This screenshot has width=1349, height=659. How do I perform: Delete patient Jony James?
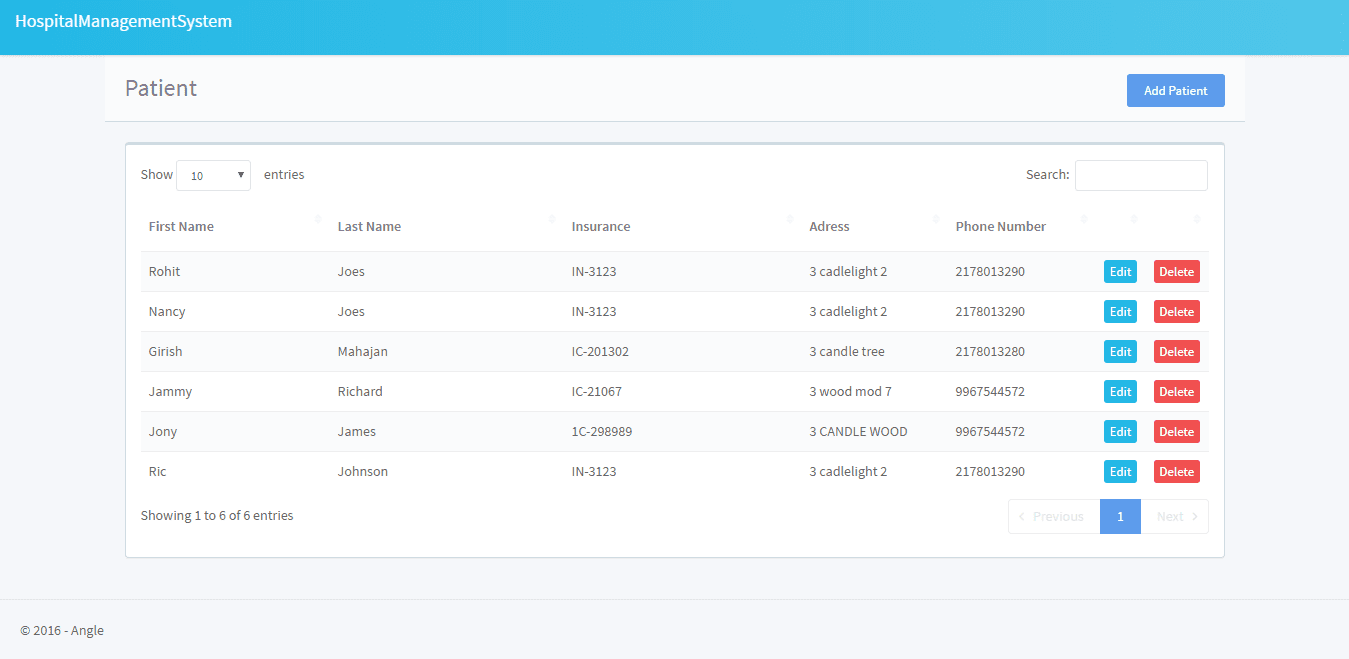pos(1176,432)
